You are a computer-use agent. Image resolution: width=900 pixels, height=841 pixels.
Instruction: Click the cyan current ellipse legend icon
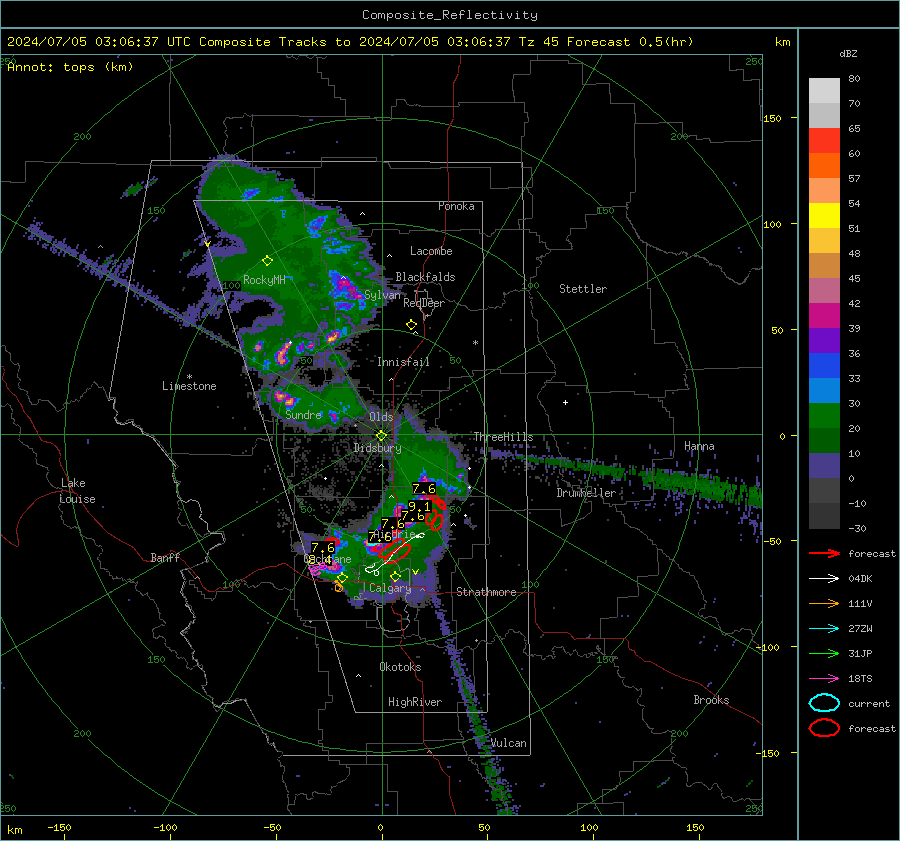point(824,703)
